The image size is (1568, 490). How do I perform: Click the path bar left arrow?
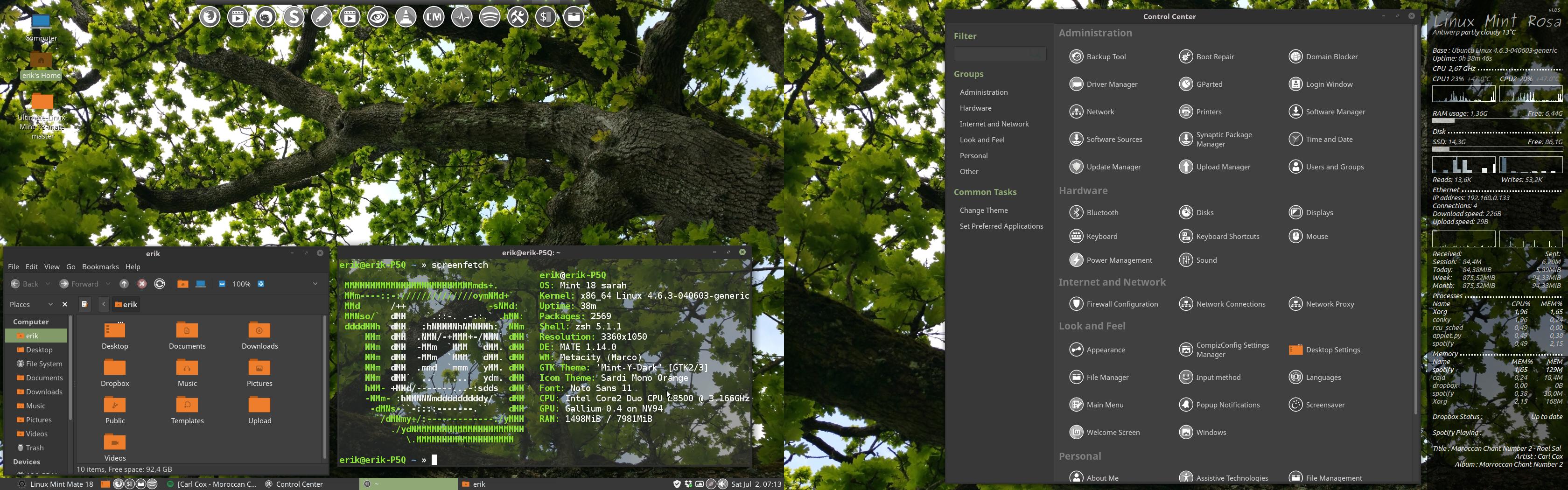click(104, 304)
